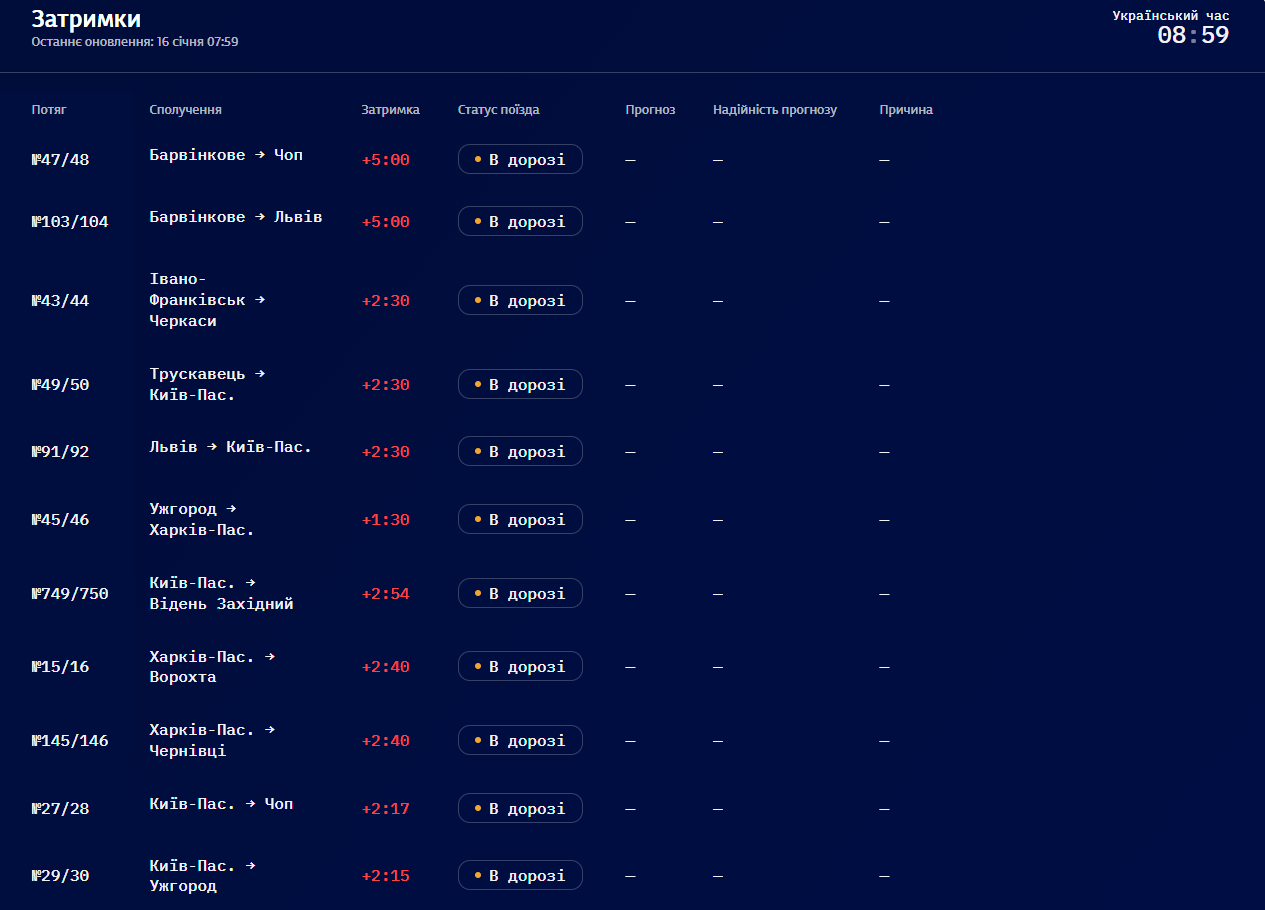Viewport: 1265px width, 910px height.
Task: Click the "Останнє оновлення" timestamp text
Action: pos(134,42)
